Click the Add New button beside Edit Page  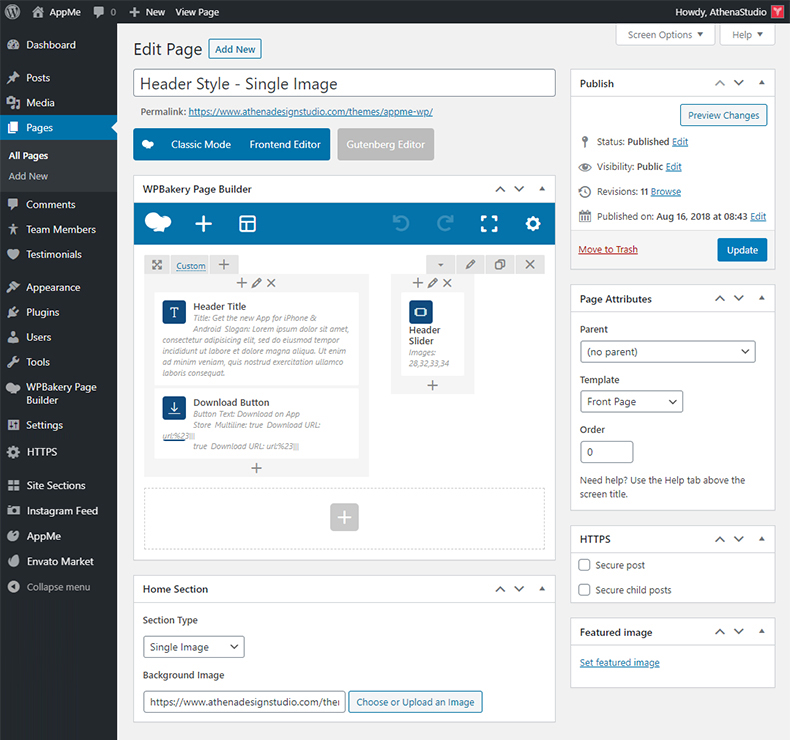235,49
